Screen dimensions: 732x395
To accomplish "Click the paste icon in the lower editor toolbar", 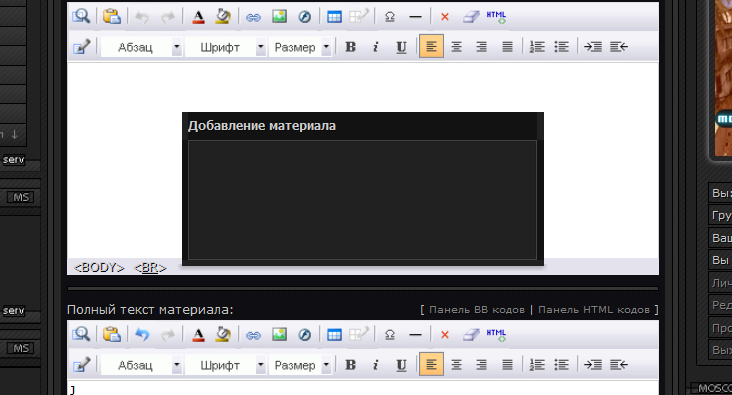I will coord(112,335).
